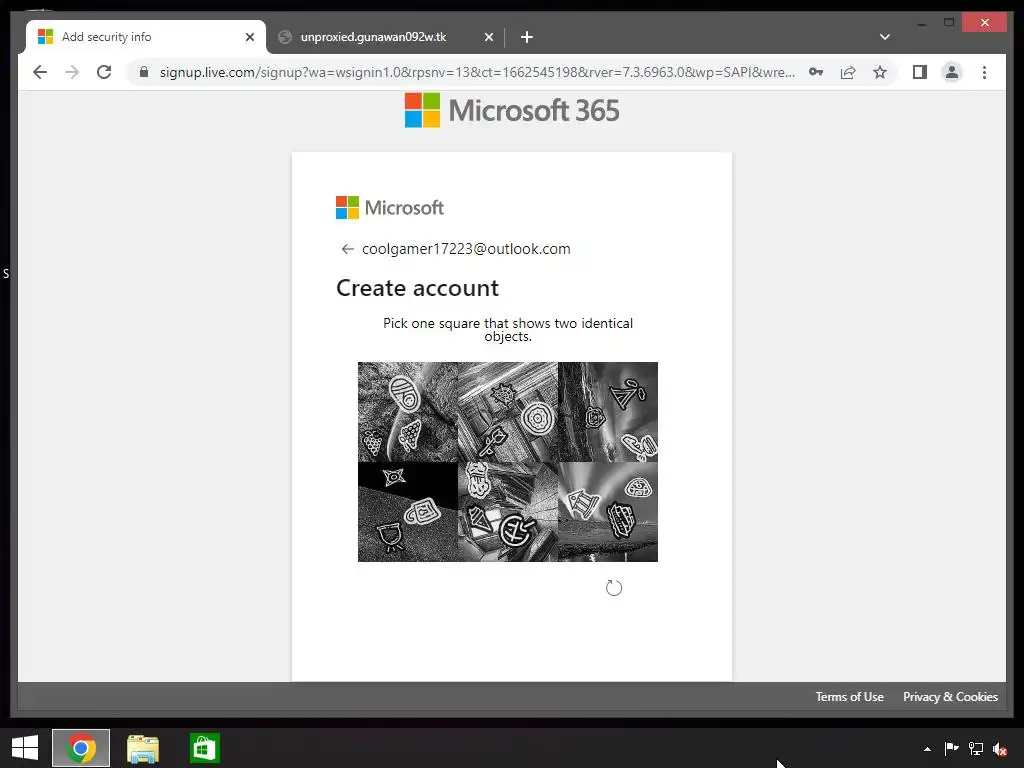This screenshot has width=1024, height=768.
Task: Minimize the Chrome window
Action: pos(921,24)
